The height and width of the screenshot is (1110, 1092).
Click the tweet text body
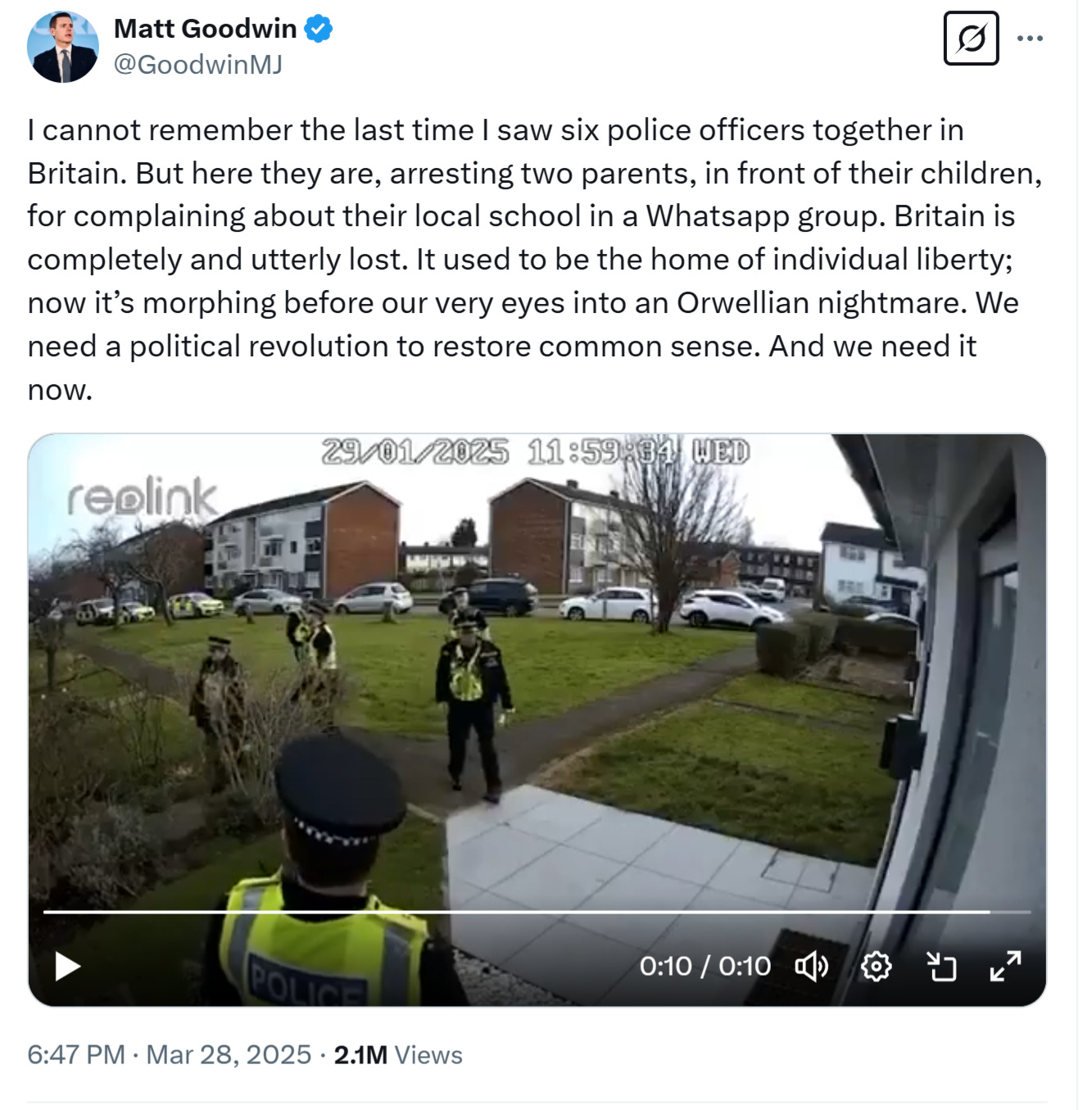click(535, 260)
